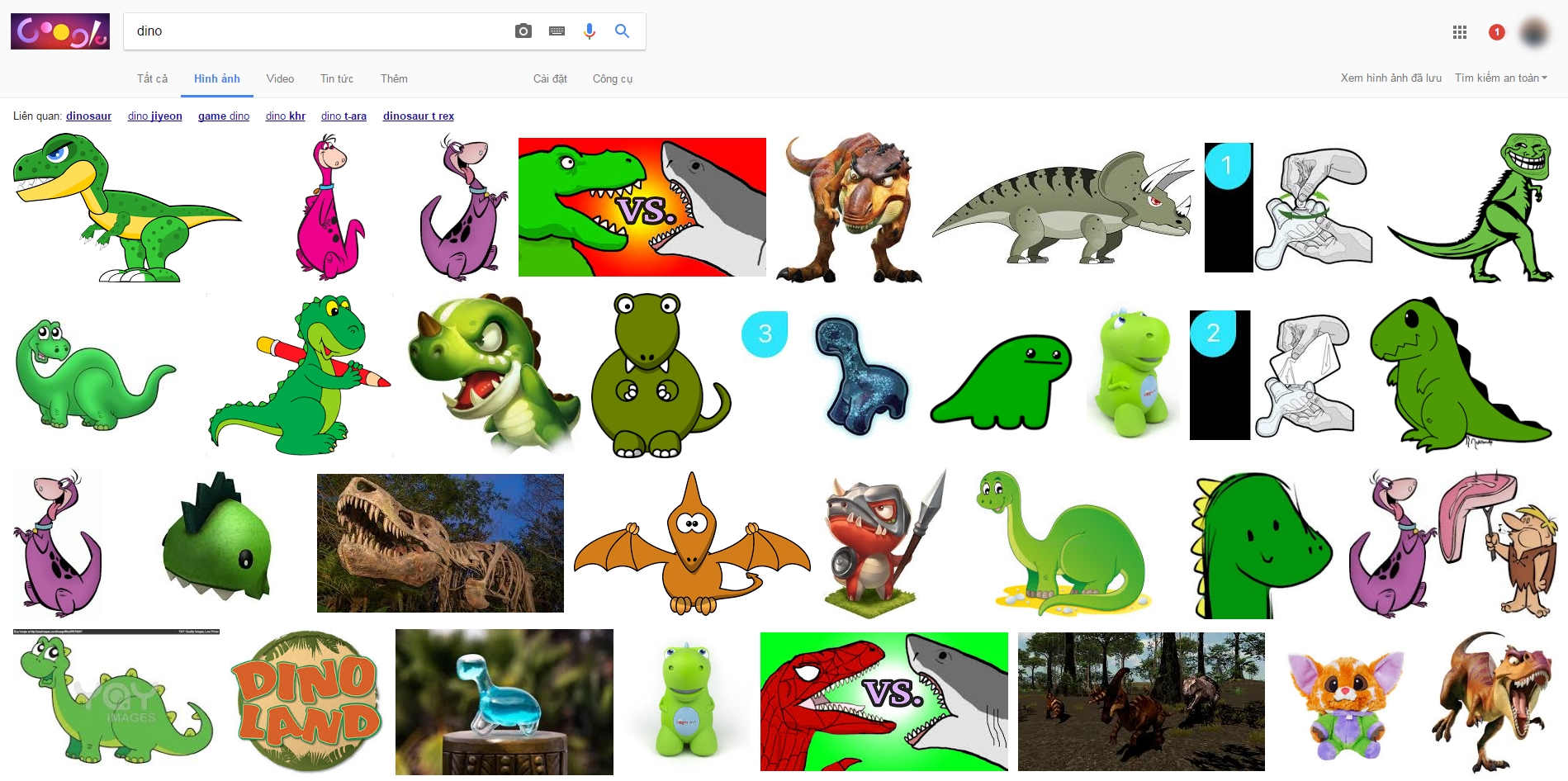Click the related search link 'dino jiyeon'
1568x781 pixels.
click(154, 116)
